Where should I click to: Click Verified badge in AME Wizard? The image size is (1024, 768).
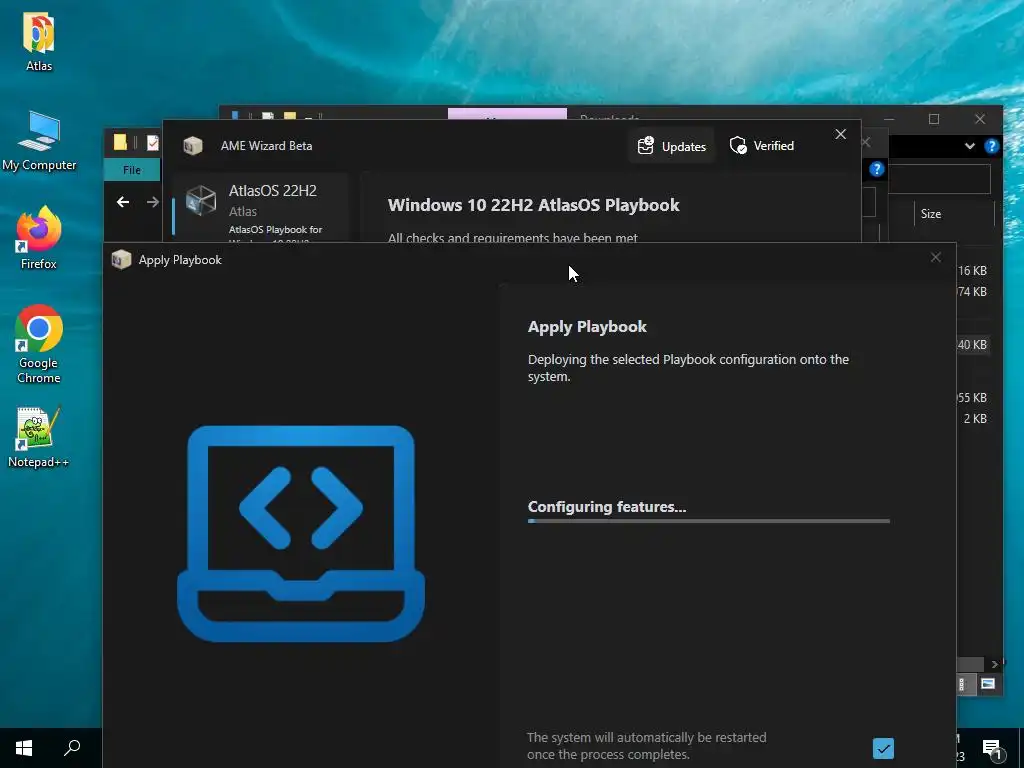pyautogui.click(x=762, y=146)
